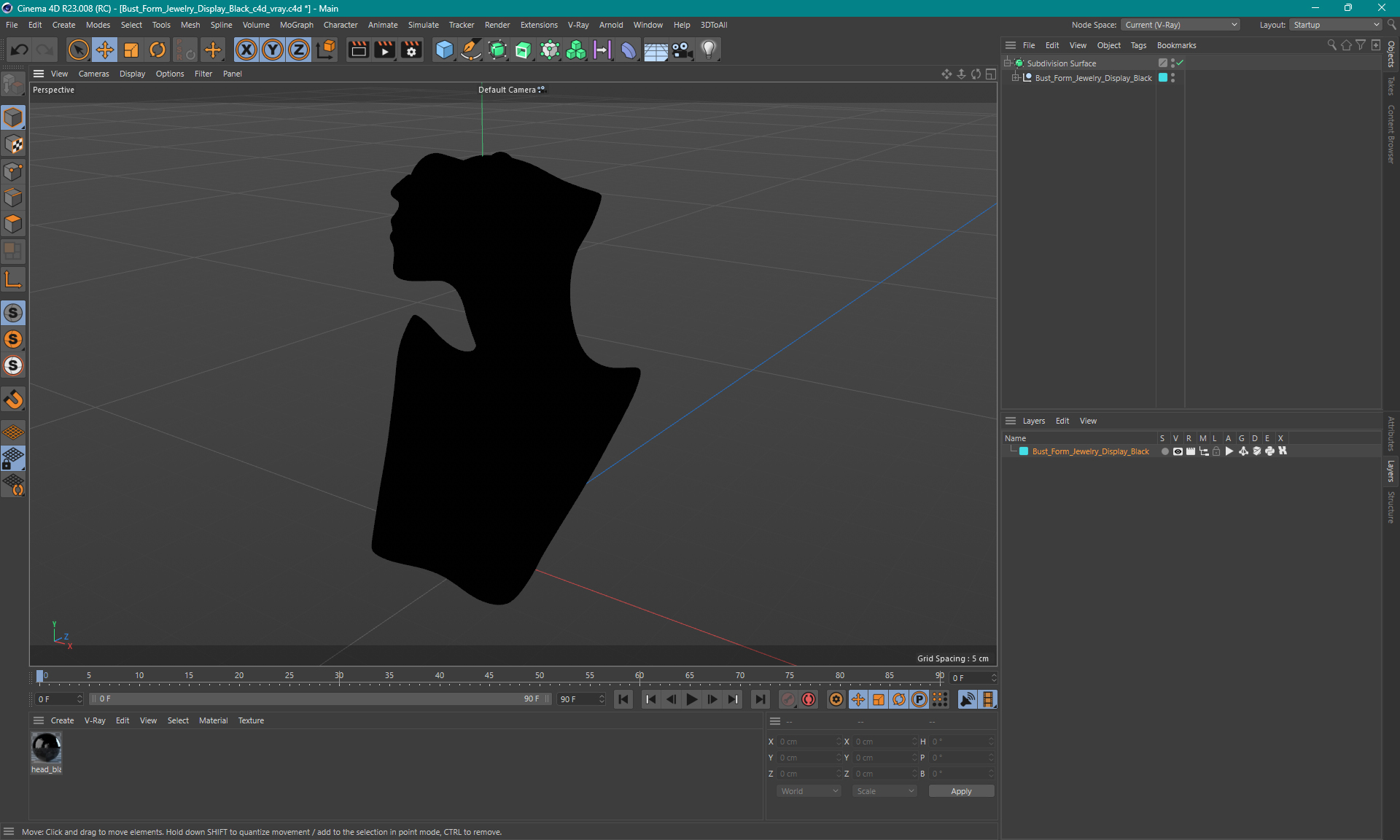The image size is (1400, 840).
Task: Open the MoGraph Cloner icon
Action: tap(576, 50)
